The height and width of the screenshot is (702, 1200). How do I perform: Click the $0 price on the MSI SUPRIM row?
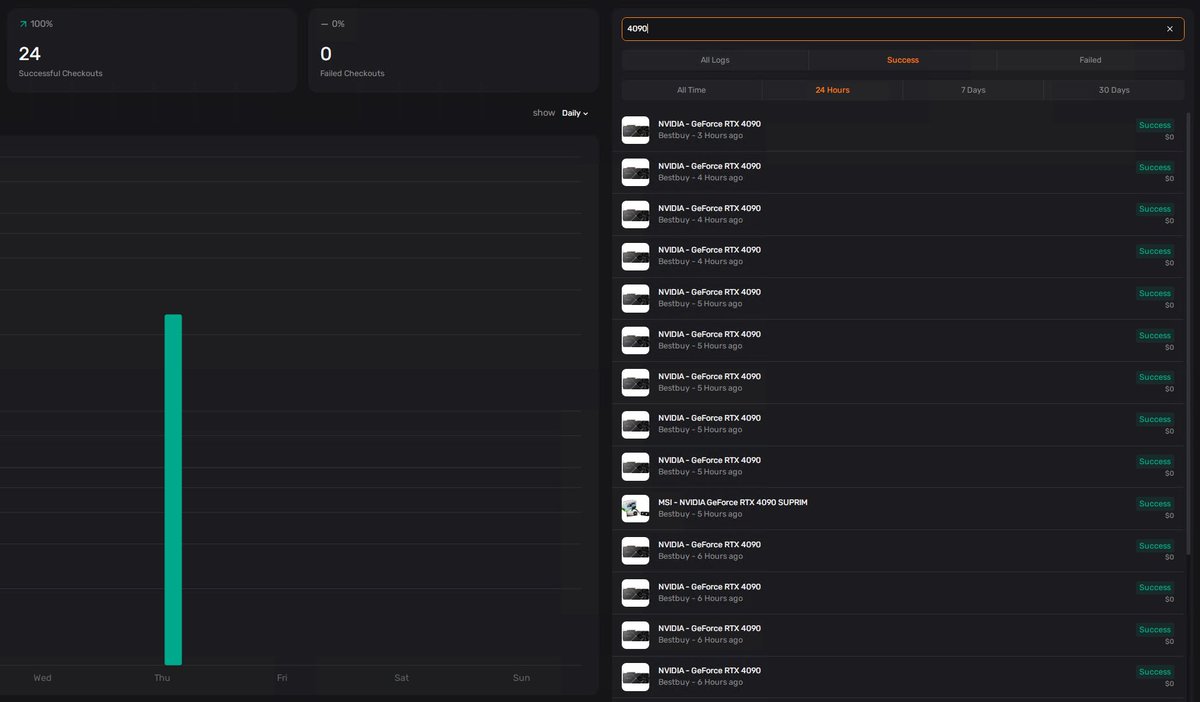click(x=1169, y=516)
